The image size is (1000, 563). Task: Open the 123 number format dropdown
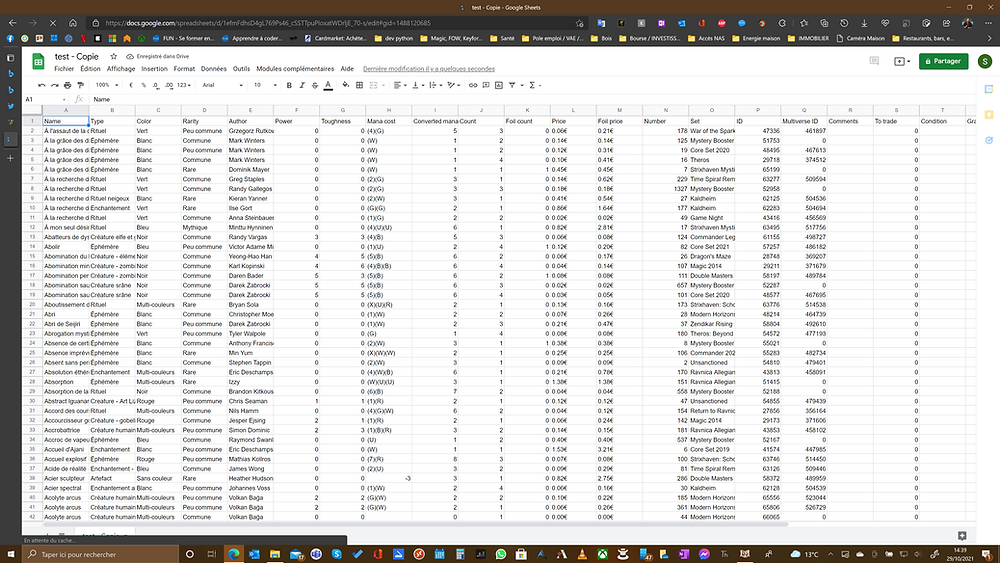184,85
